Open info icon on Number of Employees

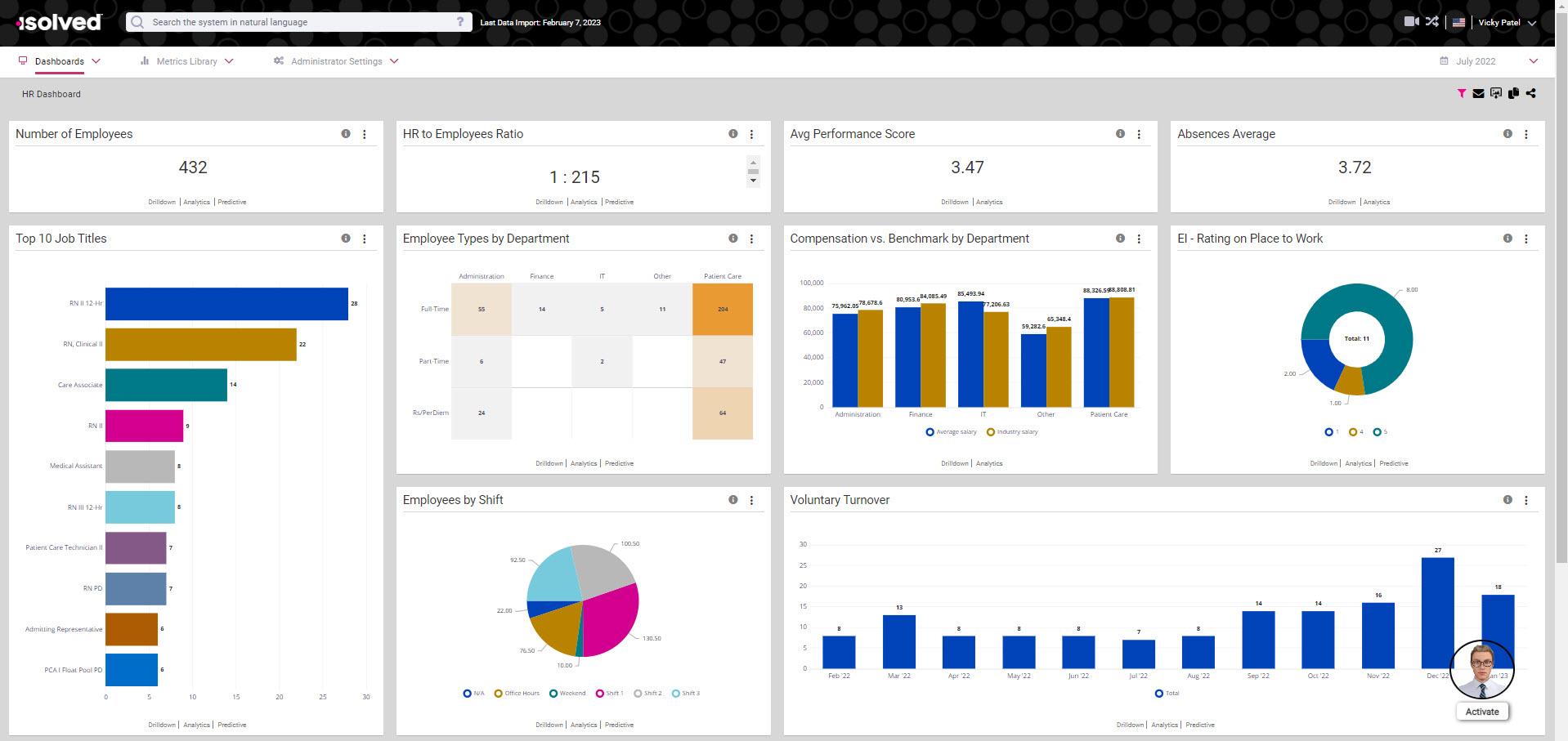click(346, 134)
